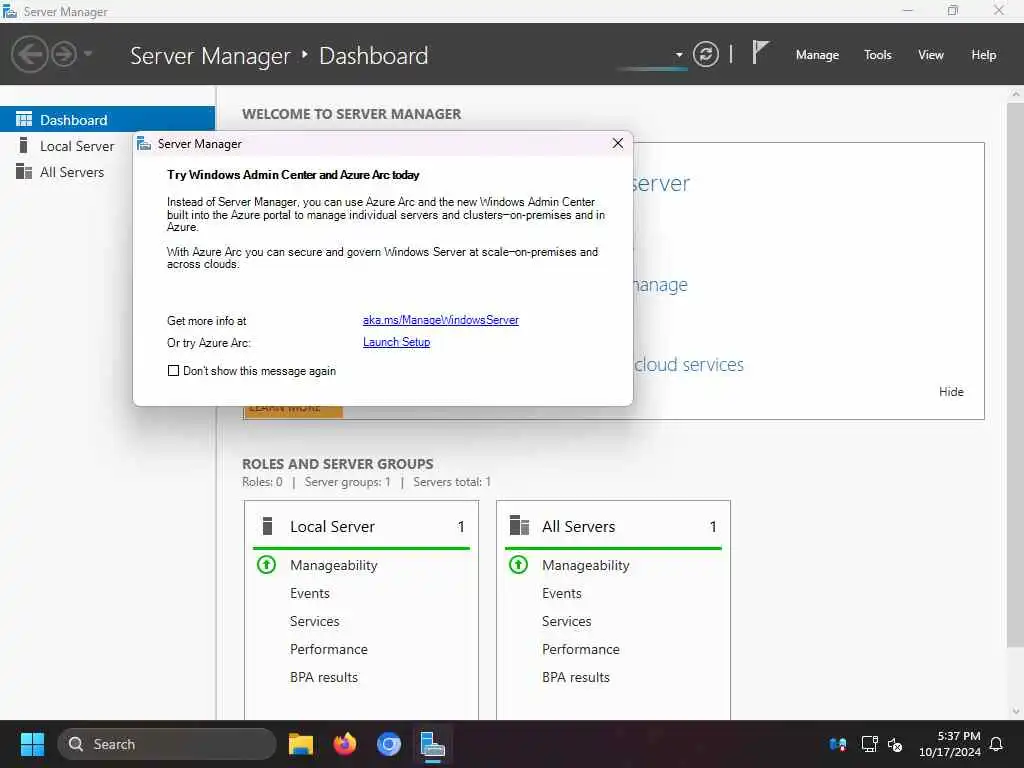
Task: Click the All Servers tile icon
Action: [x=519, y=526]
